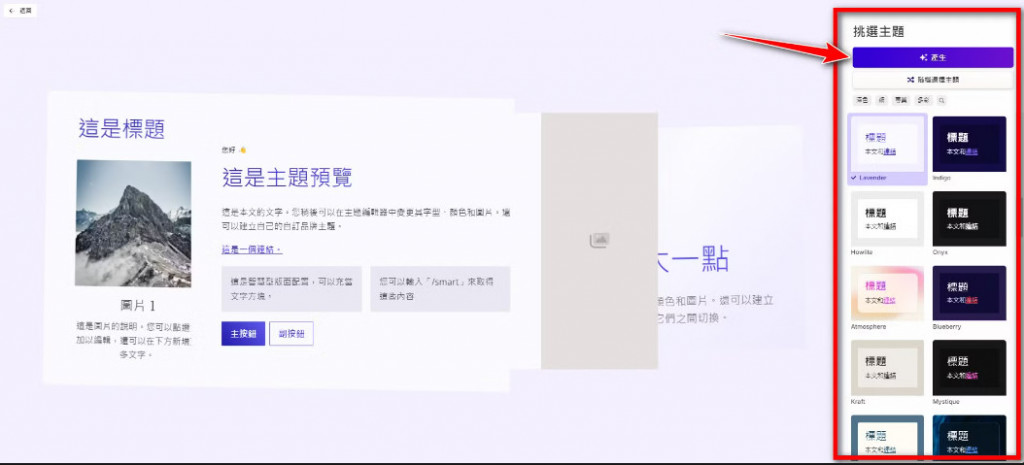Click the 主按鈕 primary button in preview
Image resolution: width=1024 pixels, height=465 pixels.
(243, 333)
